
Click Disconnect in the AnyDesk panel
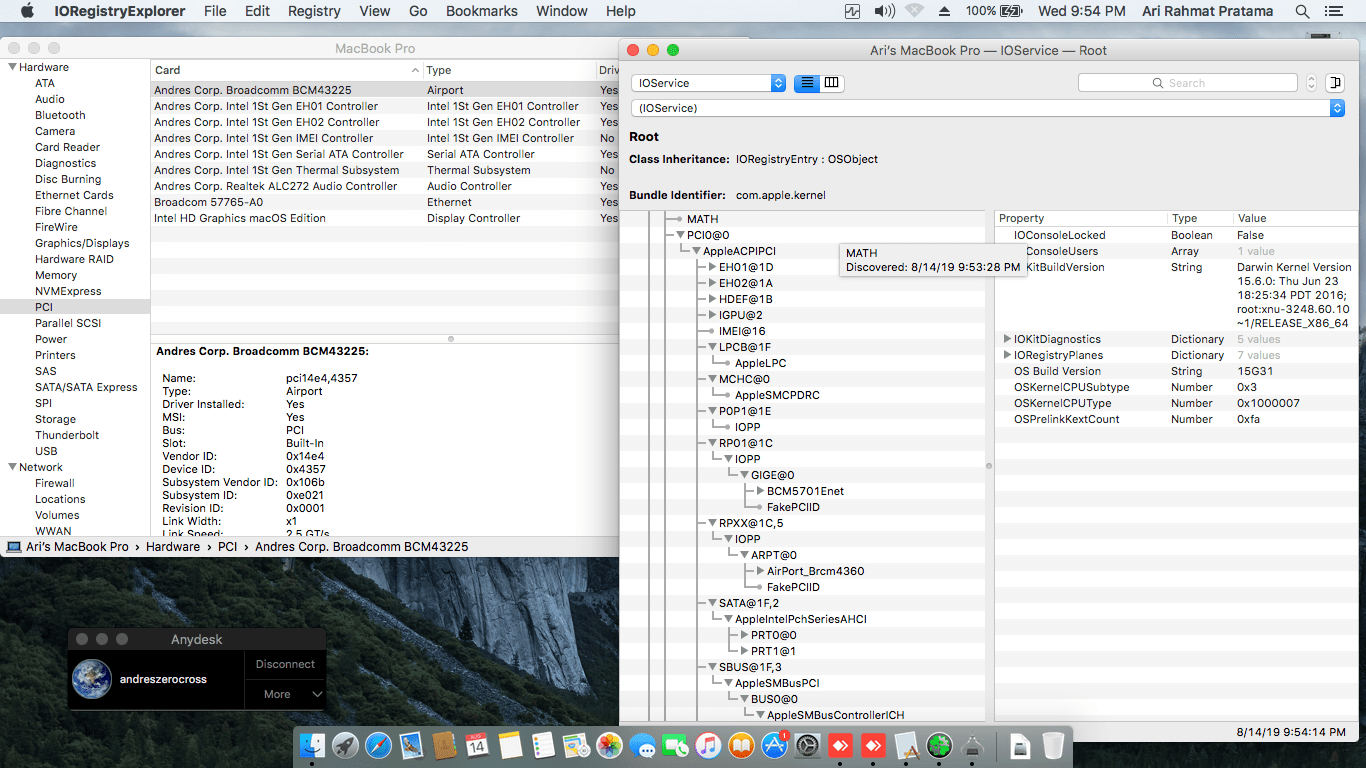point(285,664)
